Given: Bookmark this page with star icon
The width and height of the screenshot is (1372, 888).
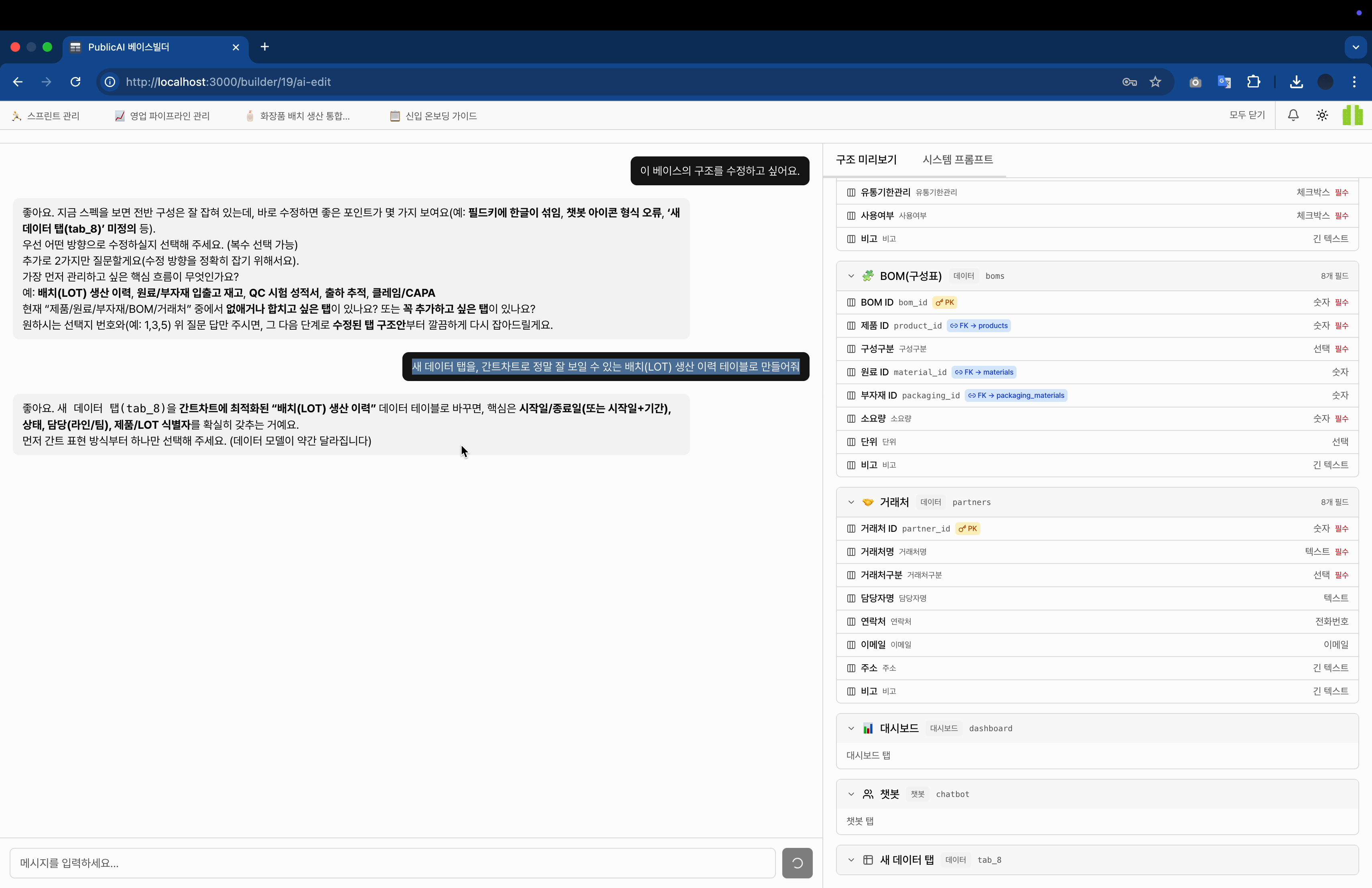Looking at the screenshot, I should click(x=1155, y=82).
